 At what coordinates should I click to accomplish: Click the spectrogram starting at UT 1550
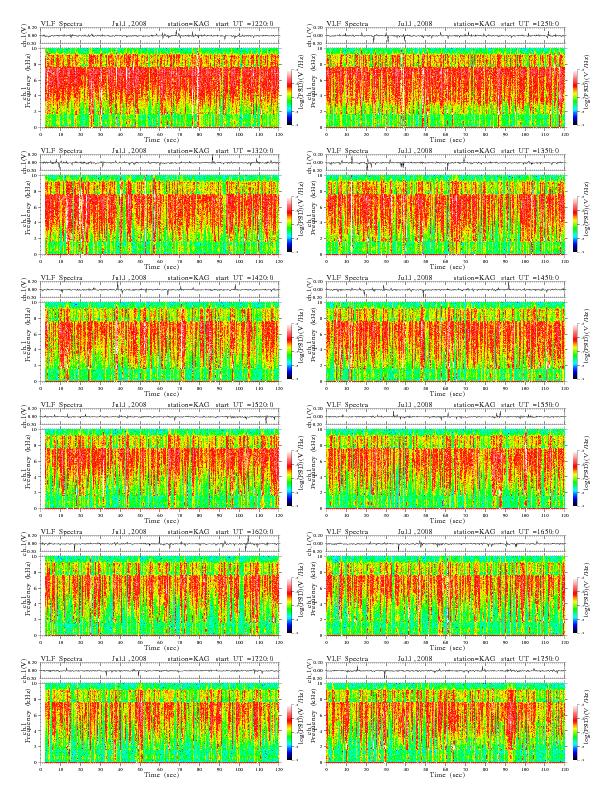[445, 469]
